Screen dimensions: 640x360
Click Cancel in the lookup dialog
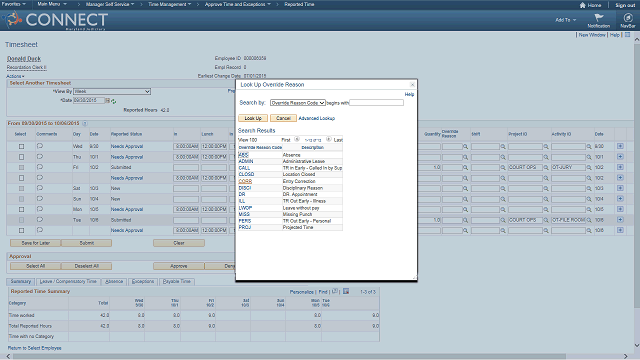point(283,118)
